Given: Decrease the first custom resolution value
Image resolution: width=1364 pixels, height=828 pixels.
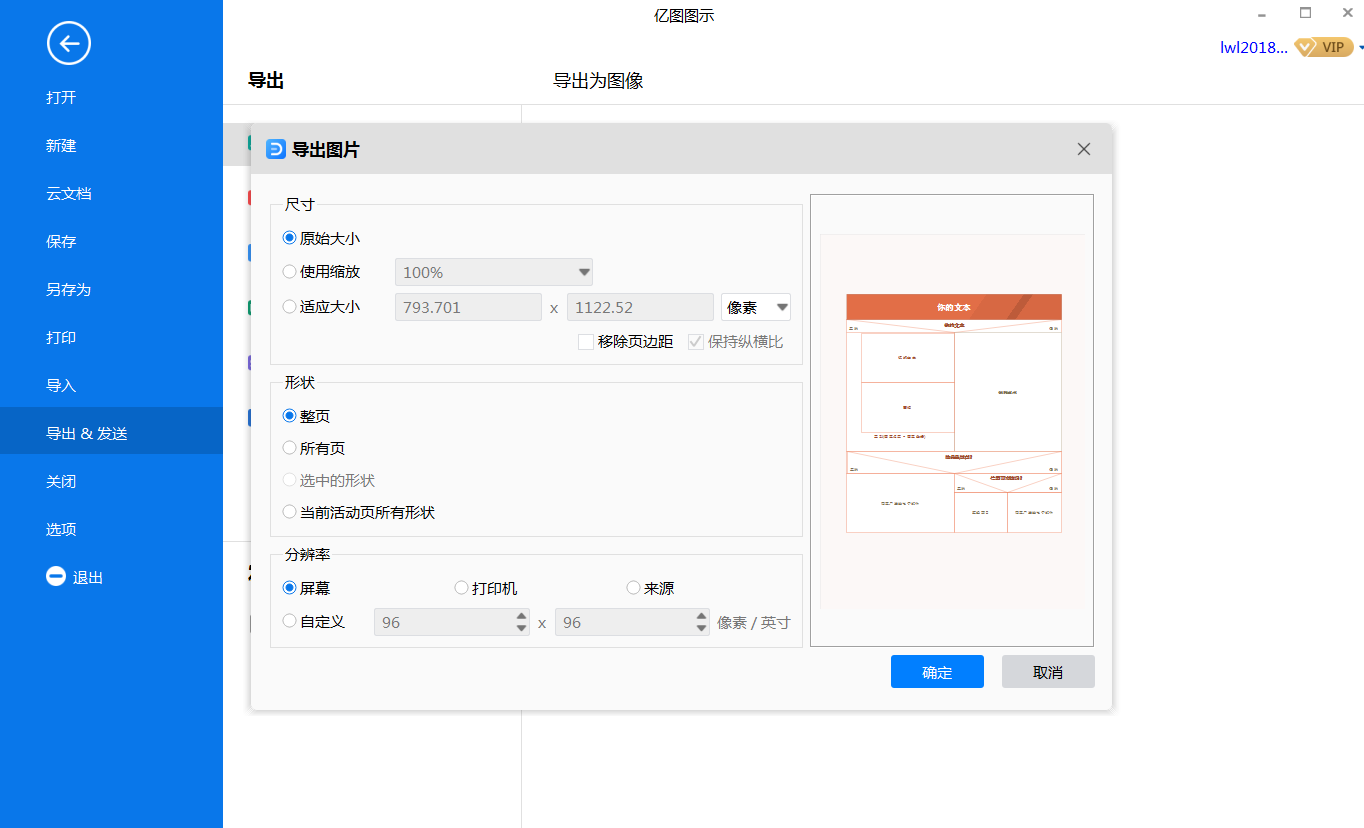Looking at the screenshot, I should tap(521, 629).
